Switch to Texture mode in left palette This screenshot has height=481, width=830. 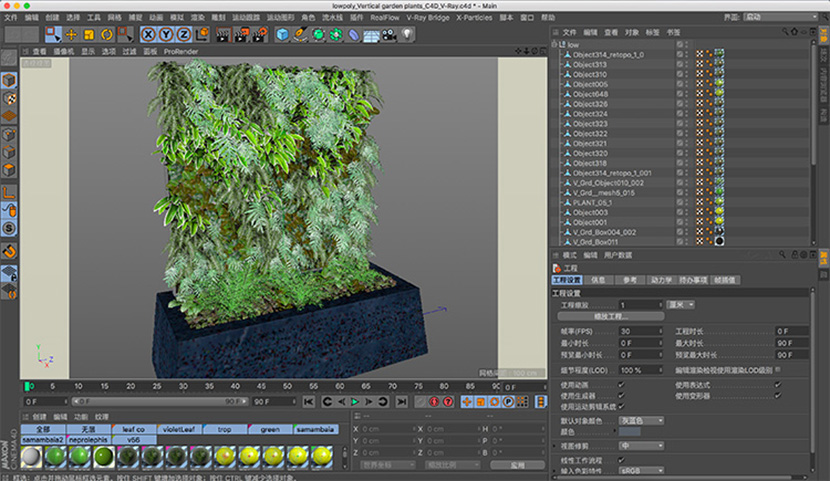coord(9,98)
